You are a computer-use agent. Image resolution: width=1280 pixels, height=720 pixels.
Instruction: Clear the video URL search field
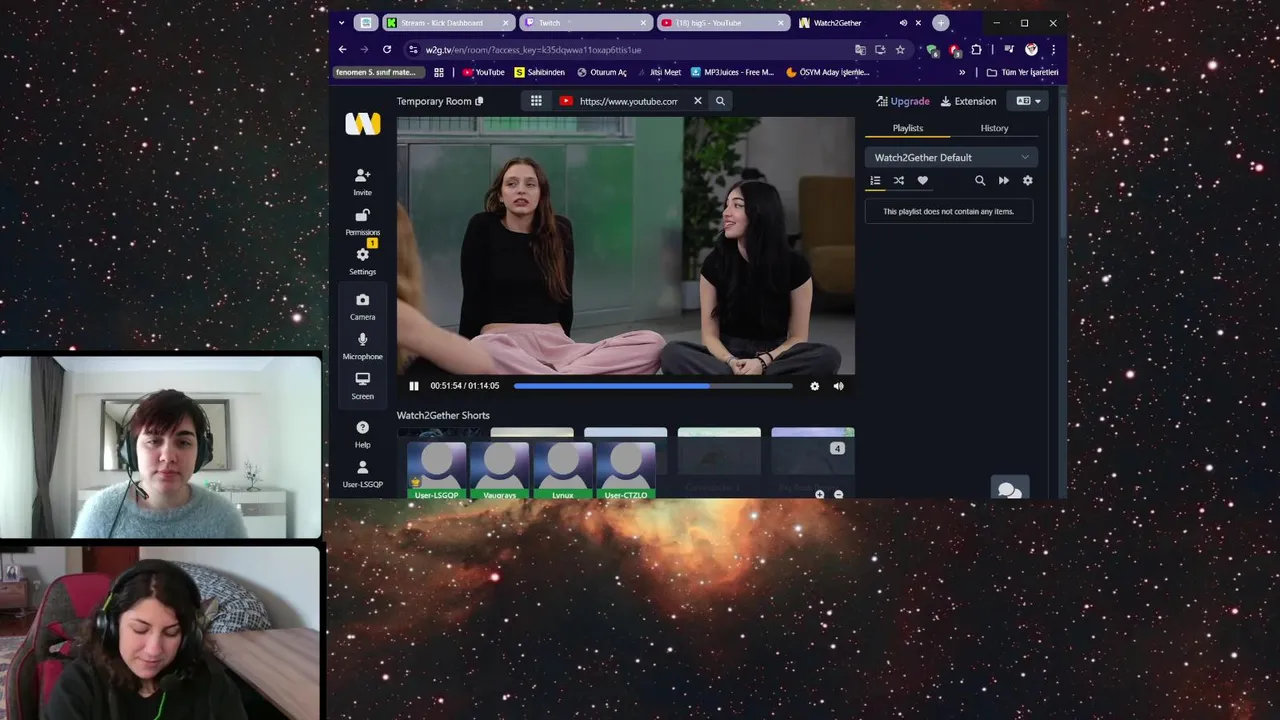698,101
